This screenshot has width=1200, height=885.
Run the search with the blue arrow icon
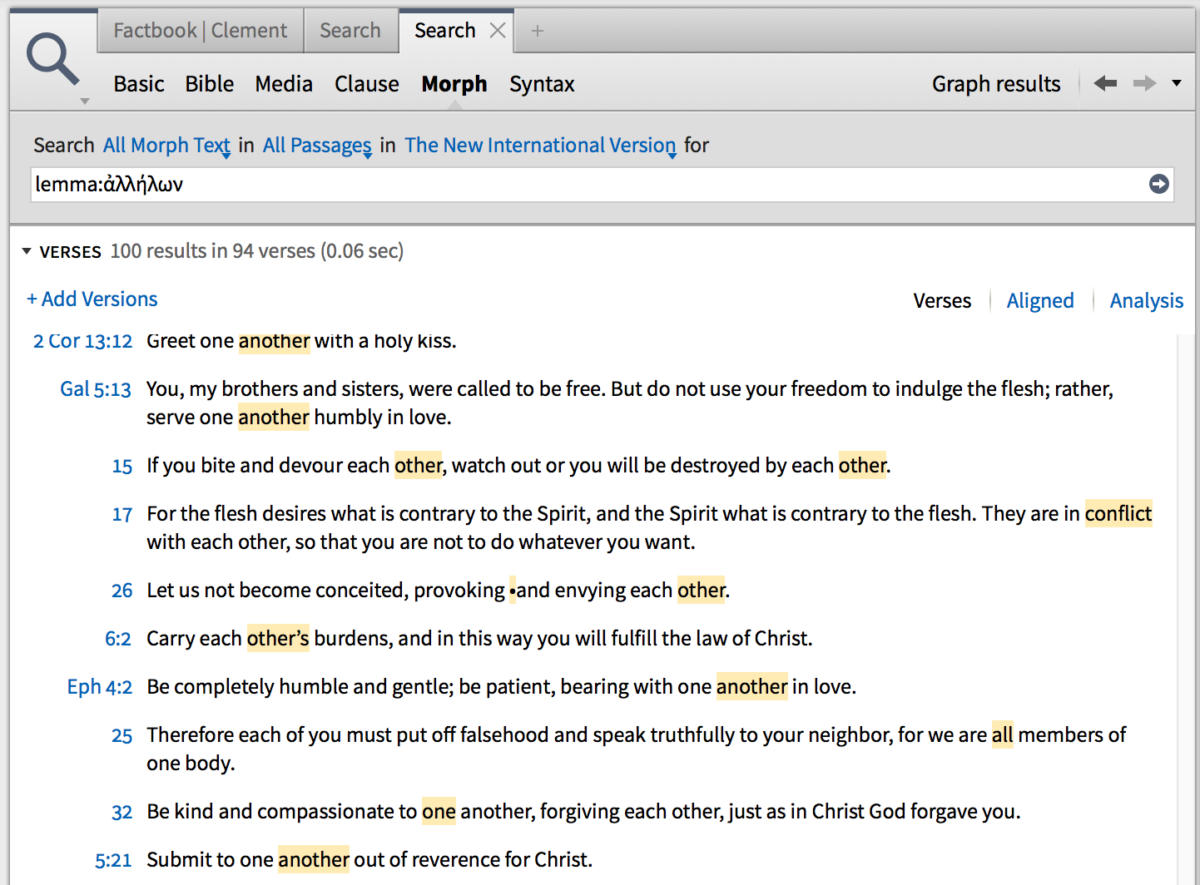pos(1157,184)
